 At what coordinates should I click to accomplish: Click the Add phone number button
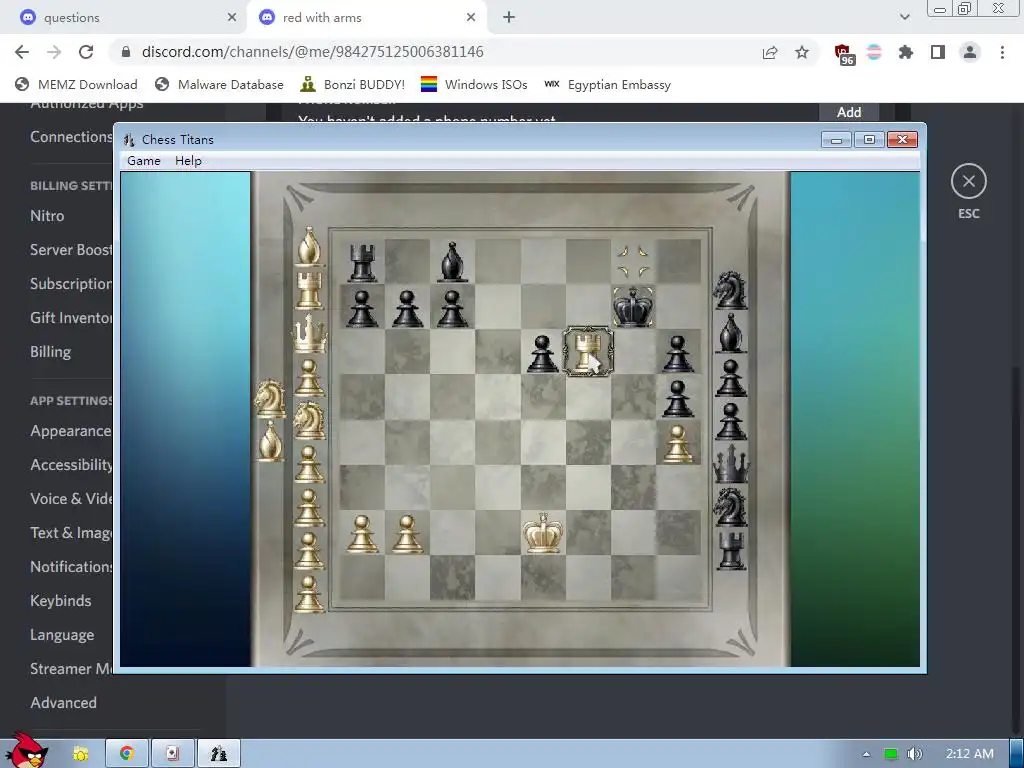point(849,112)
